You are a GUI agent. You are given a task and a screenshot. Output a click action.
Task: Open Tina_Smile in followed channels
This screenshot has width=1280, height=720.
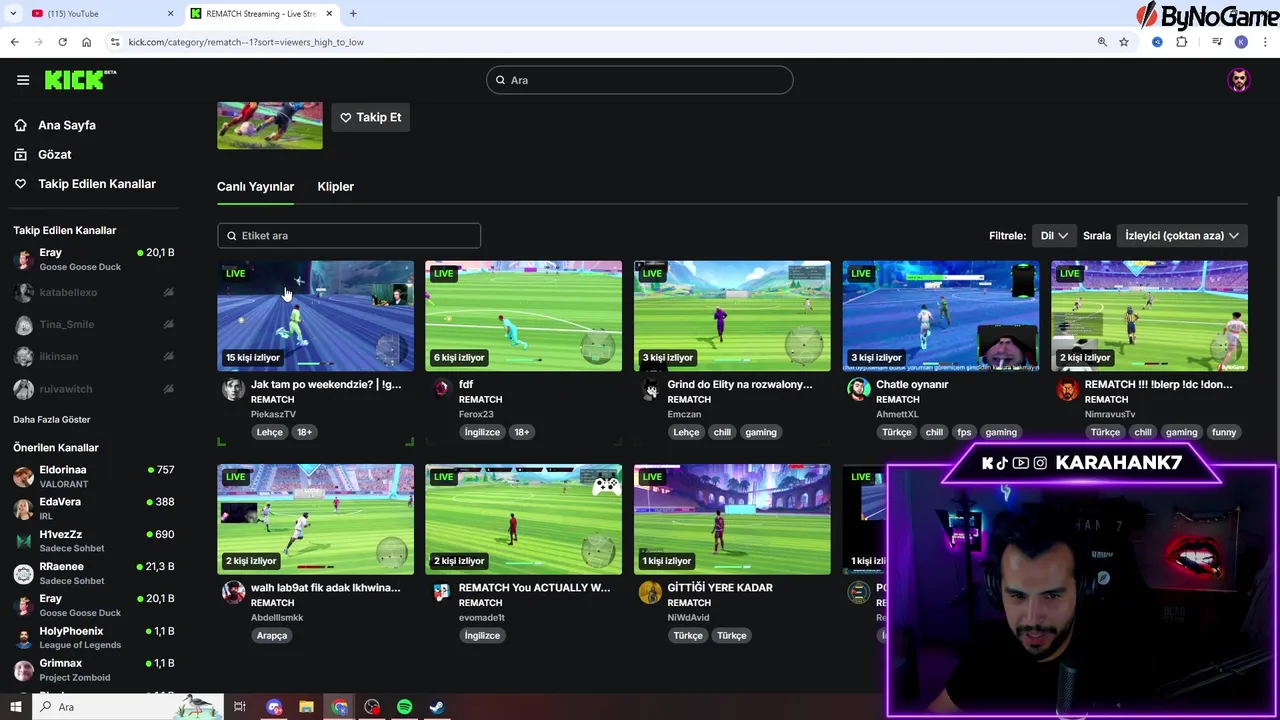click(x=94, y=324)
